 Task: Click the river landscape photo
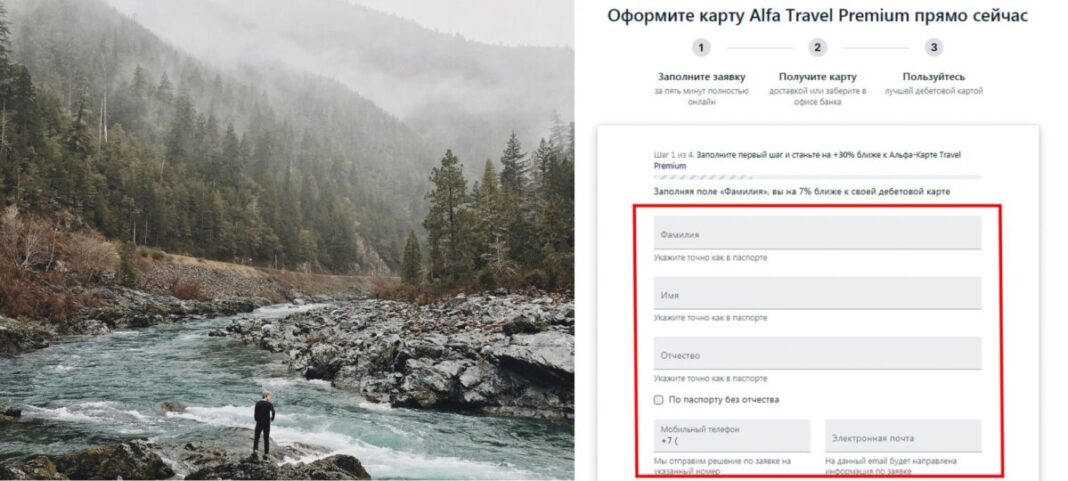(x=287, y=240)
